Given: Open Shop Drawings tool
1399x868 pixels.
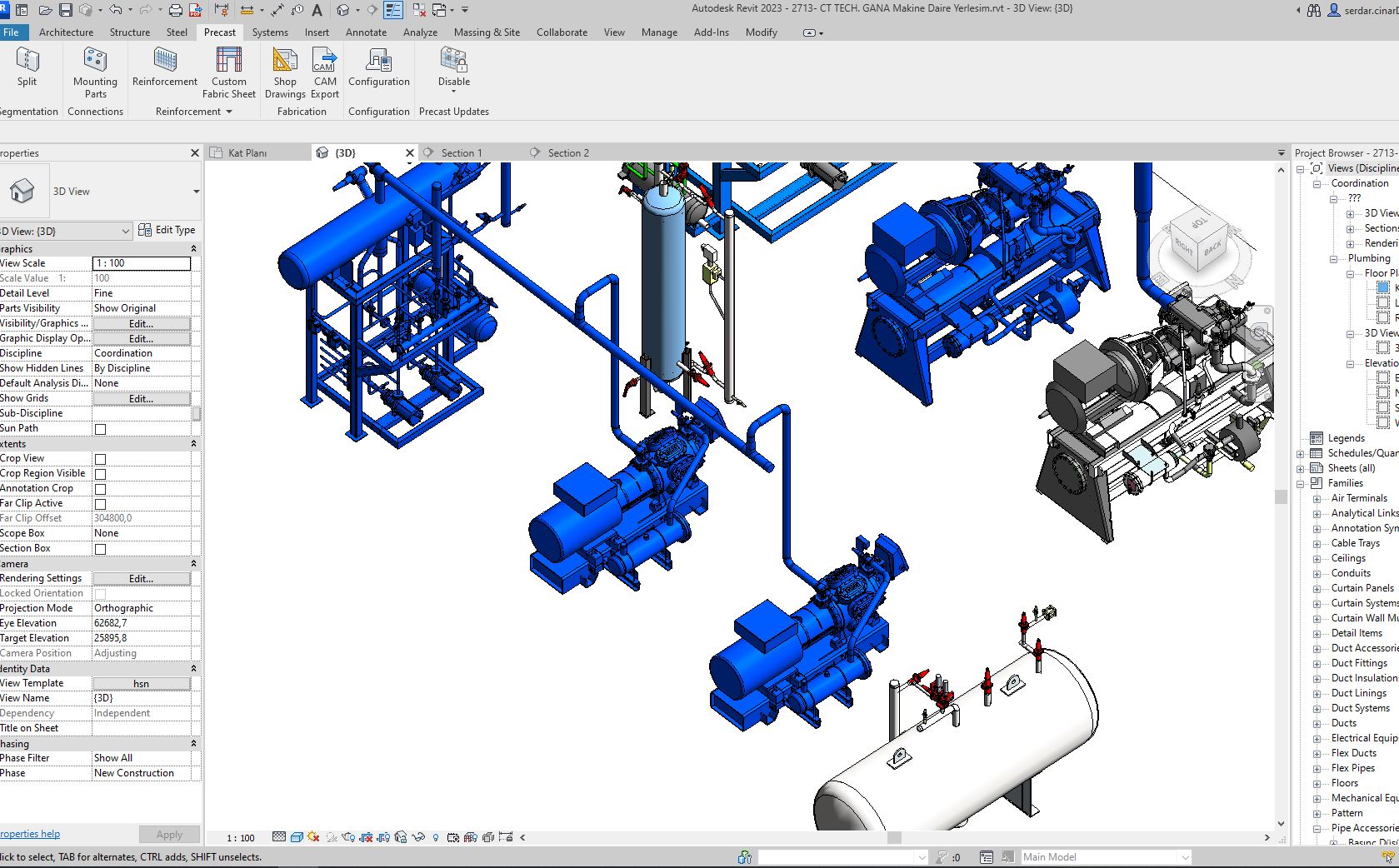Looking at the screenshot, I should tap(284, 71).
